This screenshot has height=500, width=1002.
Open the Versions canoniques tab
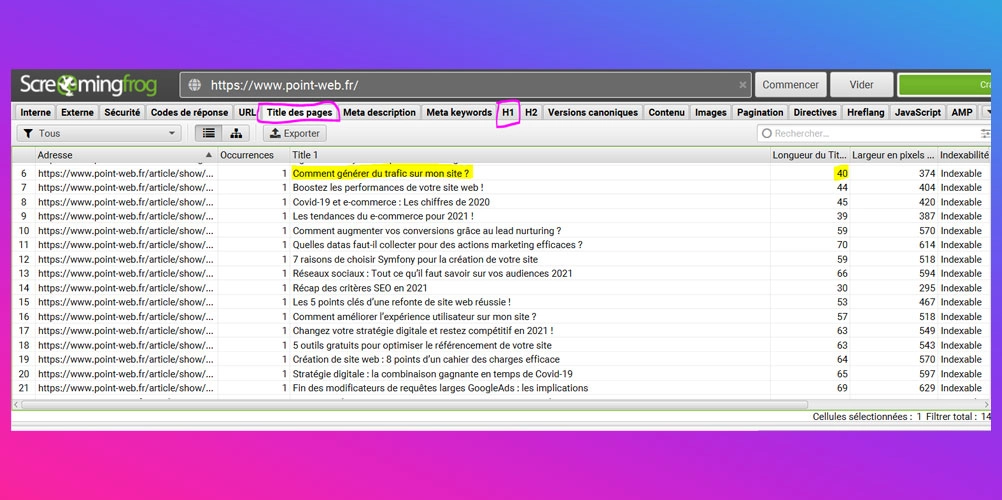coord(592,113)
